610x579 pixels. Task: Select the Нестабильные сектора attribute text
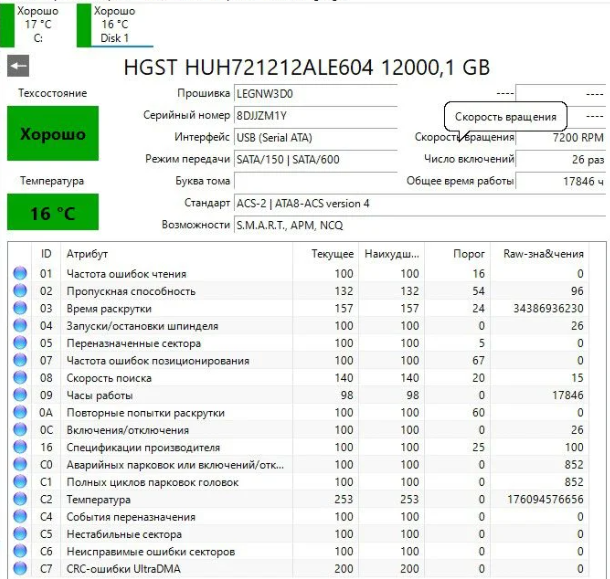[124, 534]
